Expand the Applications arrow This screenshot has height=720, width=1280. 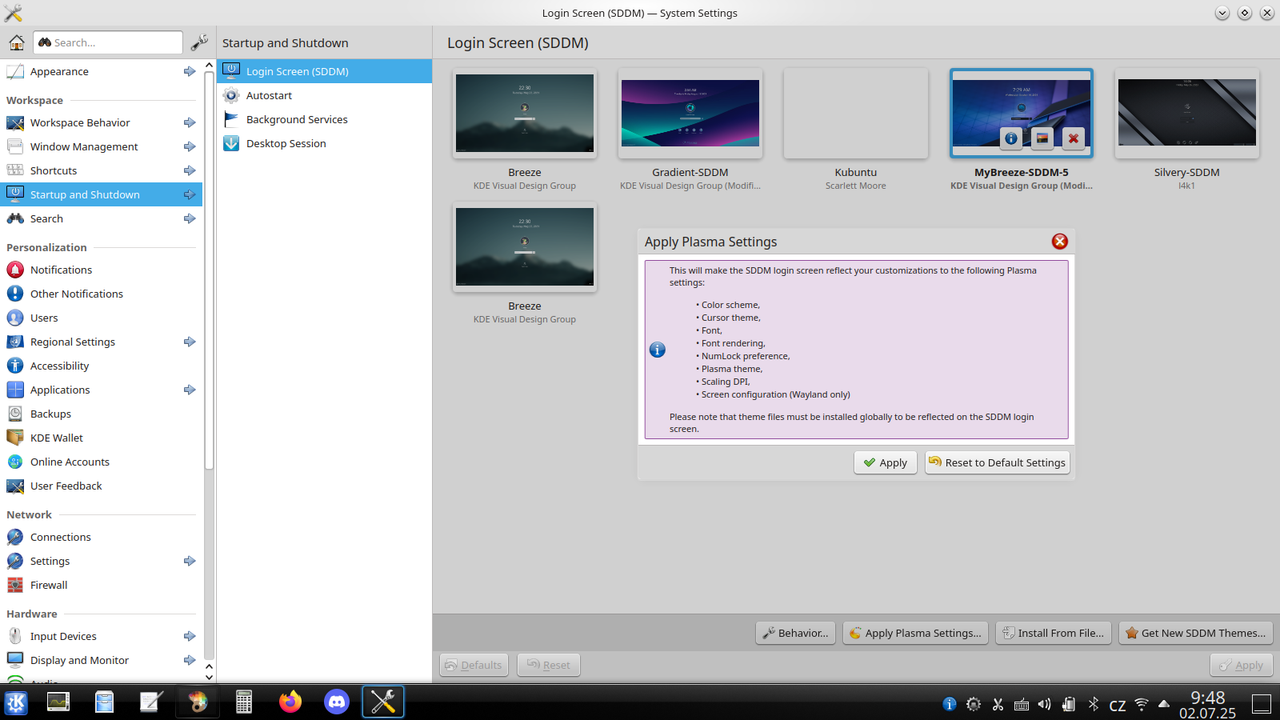(189, 389)
